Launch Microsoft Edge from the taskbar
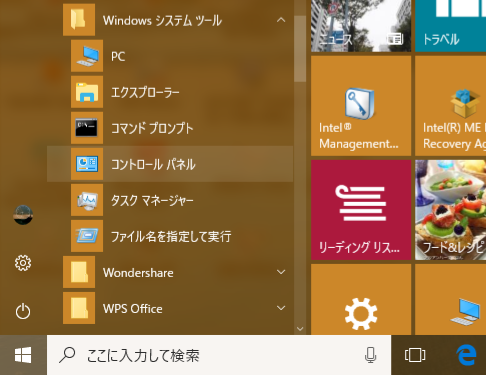This screenshot has width=486, height=375. (x=466, y=355)
